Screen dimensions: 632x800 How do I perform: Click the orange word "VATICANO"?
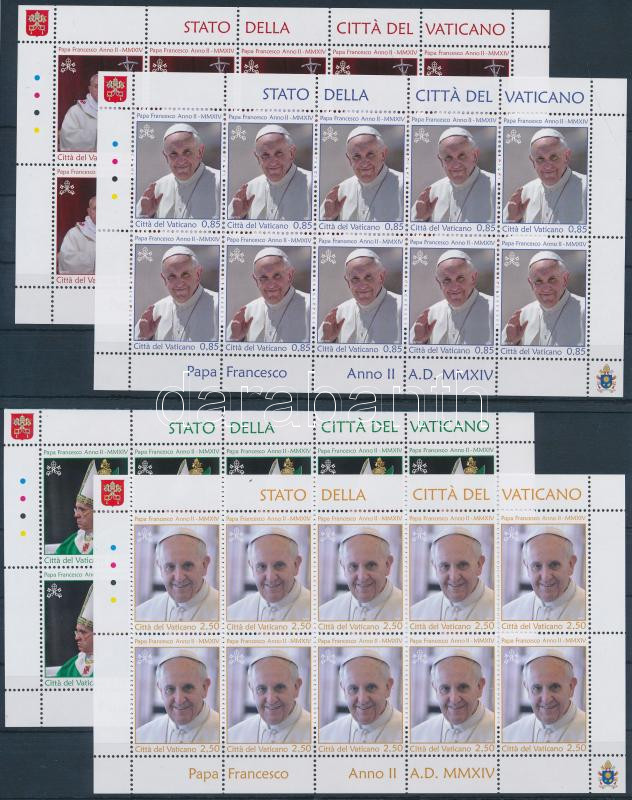point(542,494)
